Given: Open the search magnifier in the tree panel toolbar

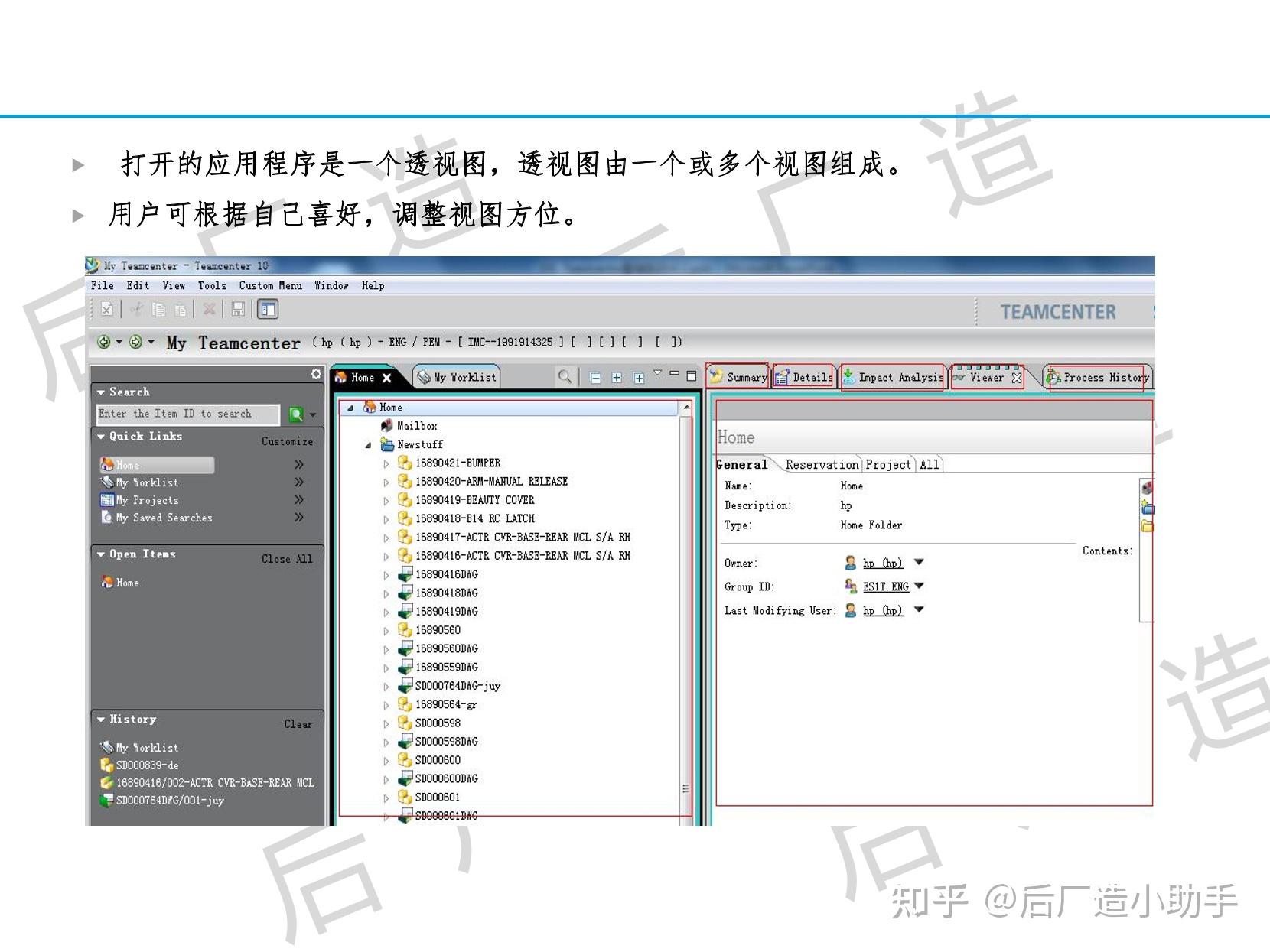Looking at the screenshot, I should 565,377.
